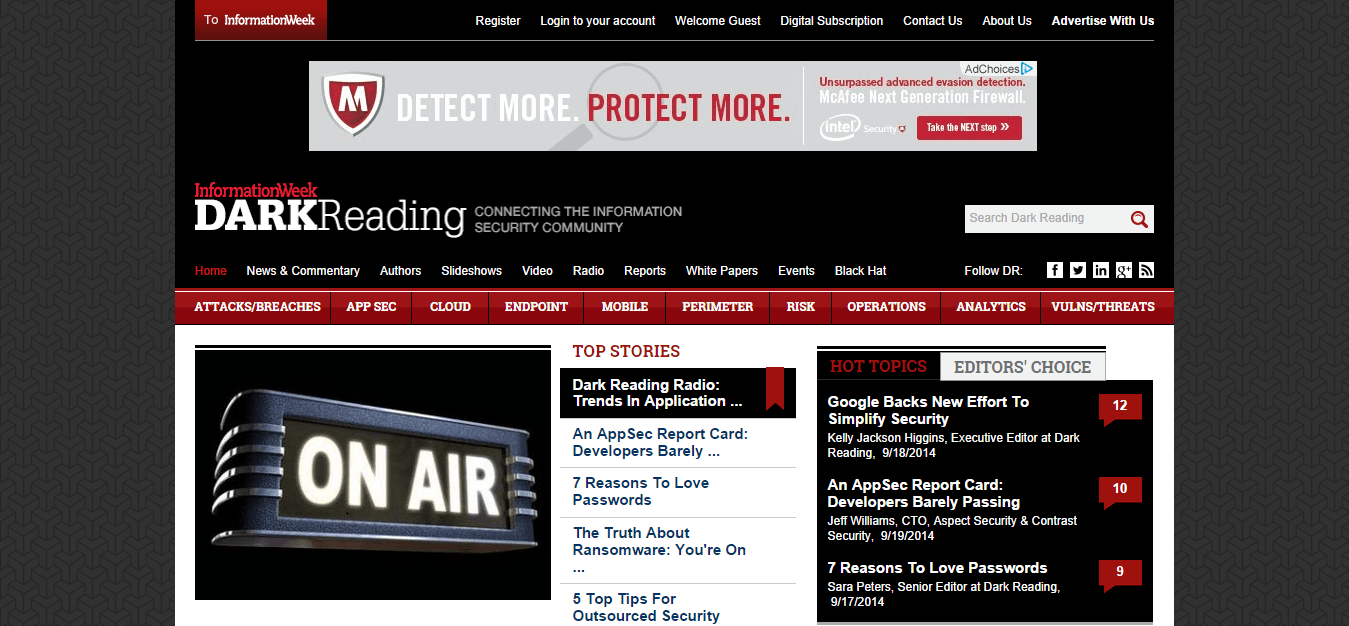The width and height of the screenshot is (1349, 626).
Task: Open The Truth About Ransomware story
Action: pyautogui.click(x=660, y=550)
